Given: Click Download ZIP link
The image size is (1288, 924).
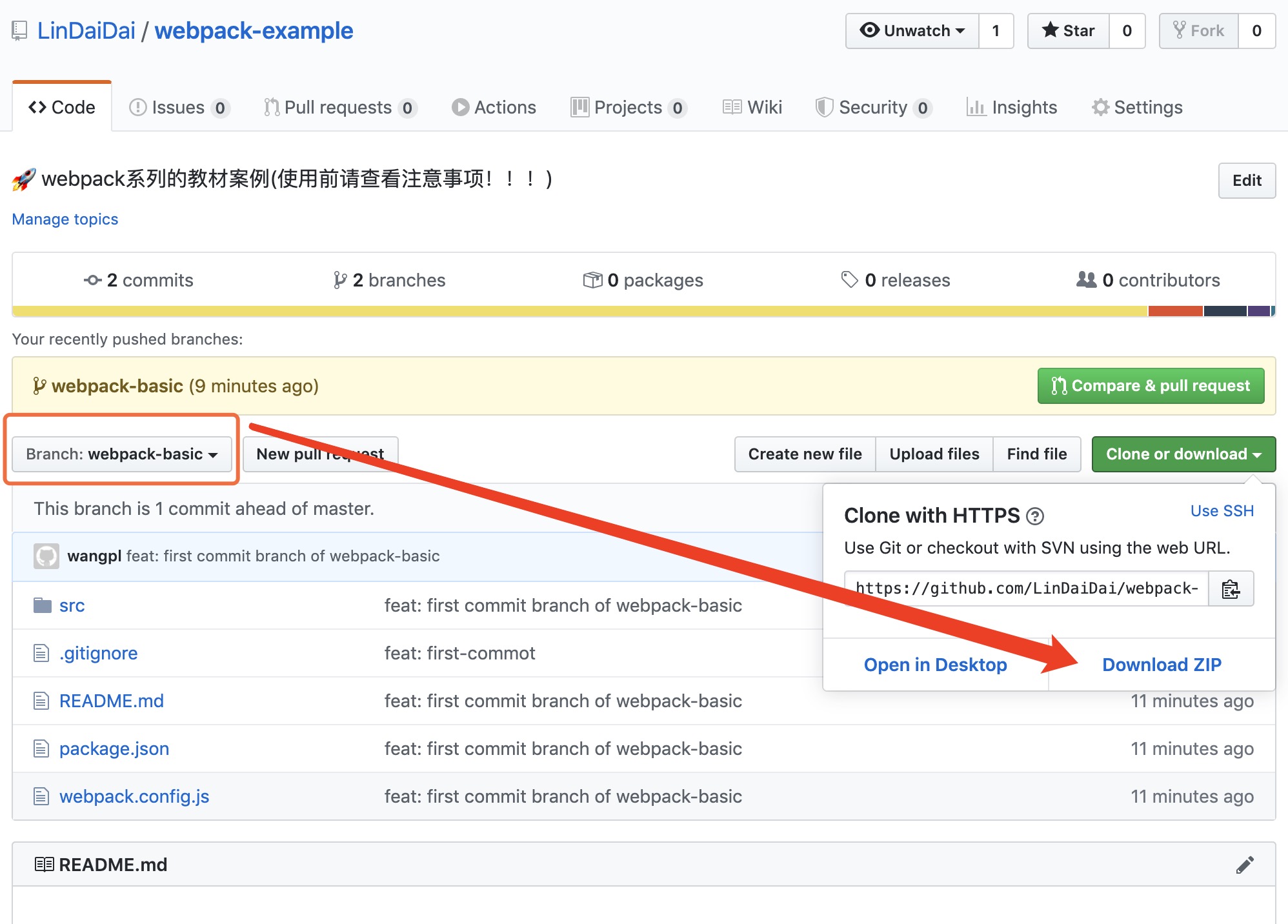Looking at the screenshot, I should coord(1162,665).
